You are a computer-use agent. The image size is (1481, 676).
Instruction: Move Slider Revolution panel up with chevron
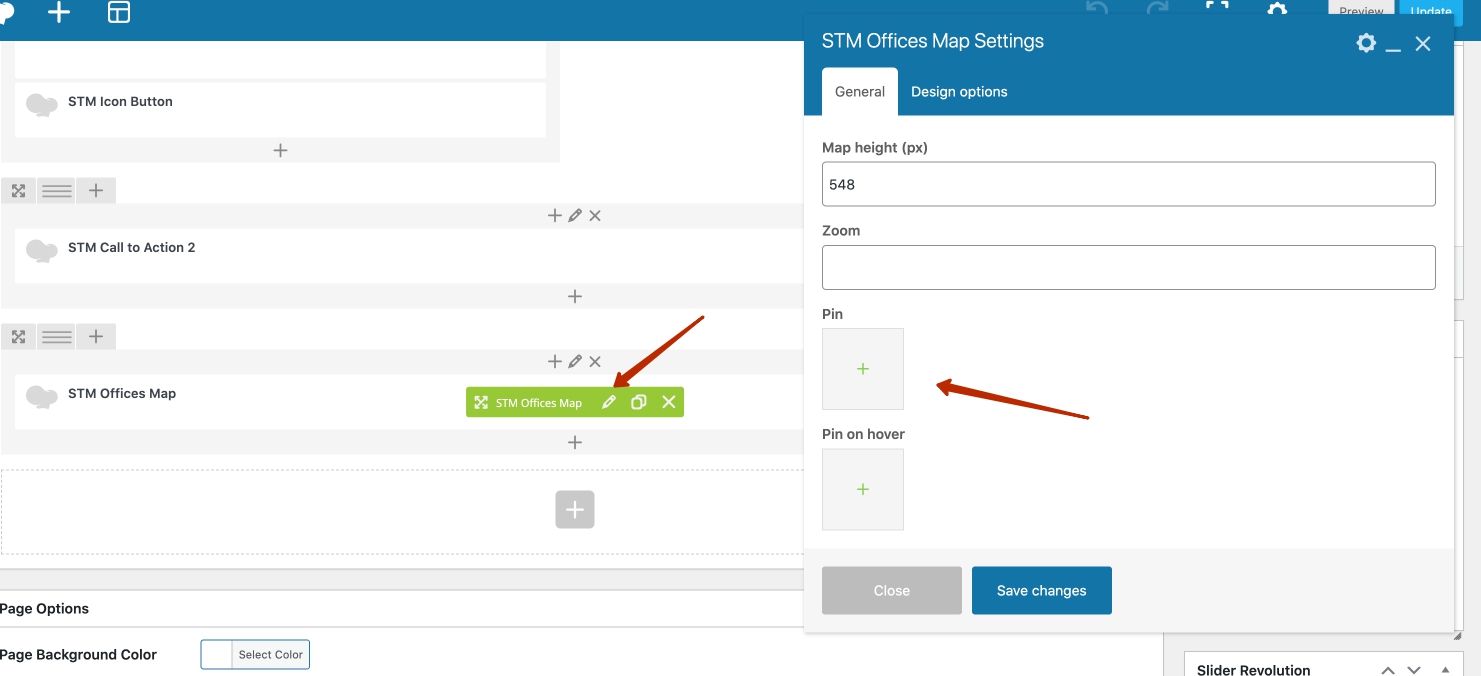[x=1389, y=670]
